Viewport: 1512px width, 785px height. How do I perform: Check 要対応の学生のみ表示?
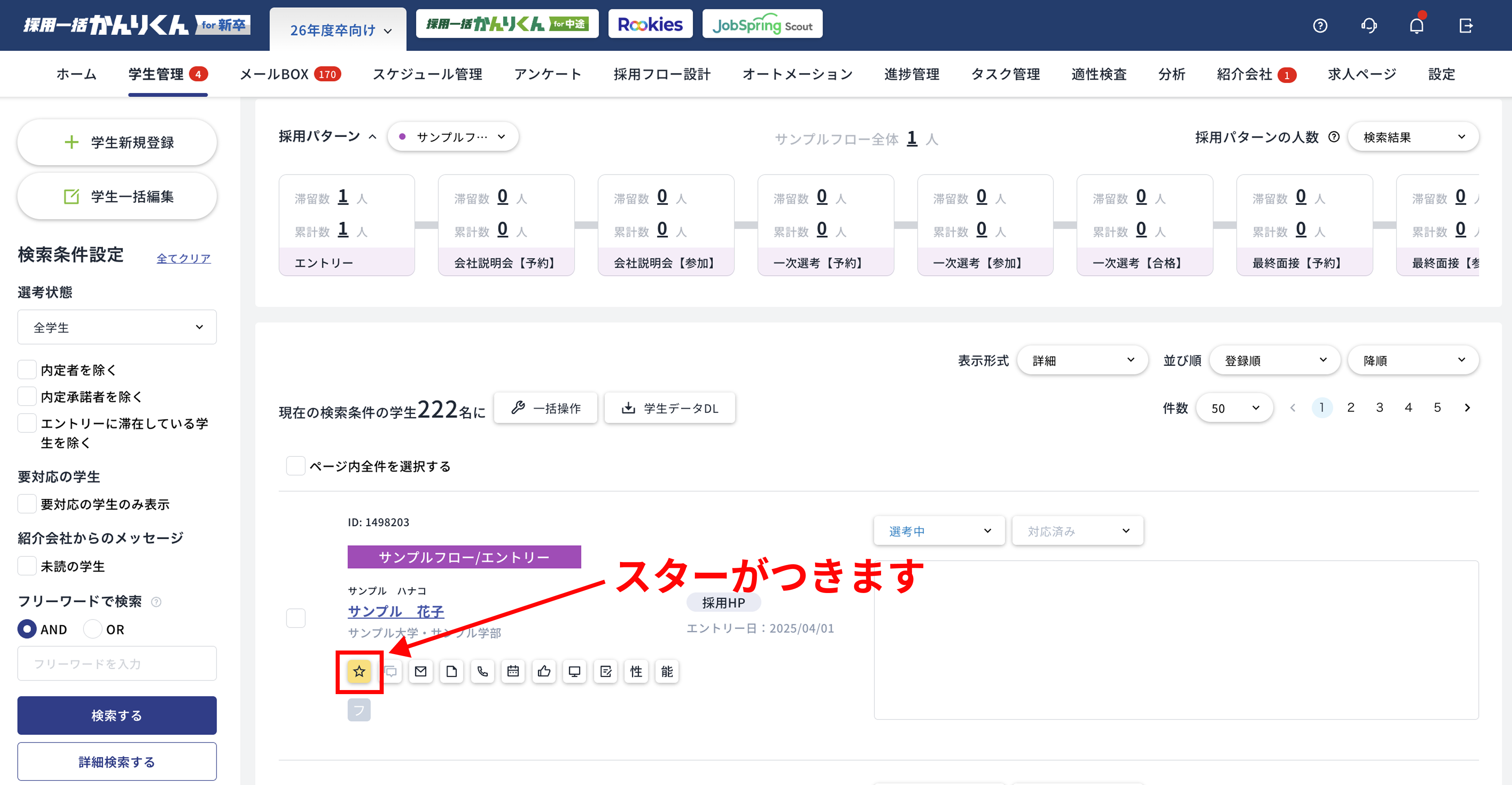tap(26, 503)
